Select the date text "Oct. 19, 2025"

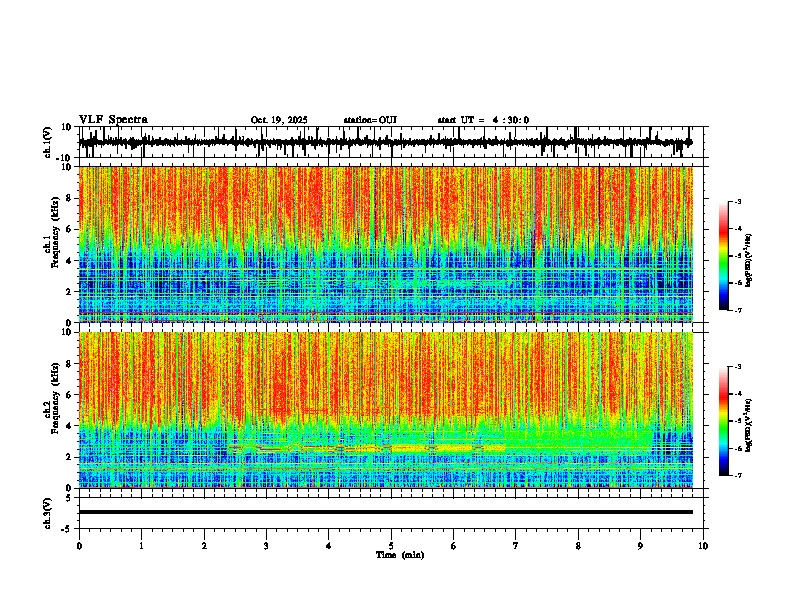click(279, 120)
